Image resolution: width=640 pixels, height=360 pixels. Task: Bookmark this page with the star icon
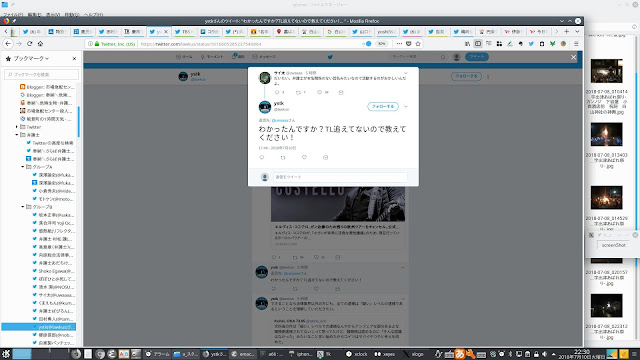point(418,44)
